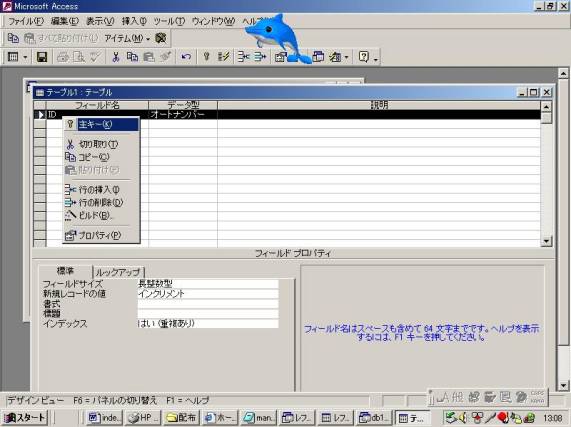Maximize the テーブル1 table window
Viewport: 571px width, 427px height.
point(533,92)
